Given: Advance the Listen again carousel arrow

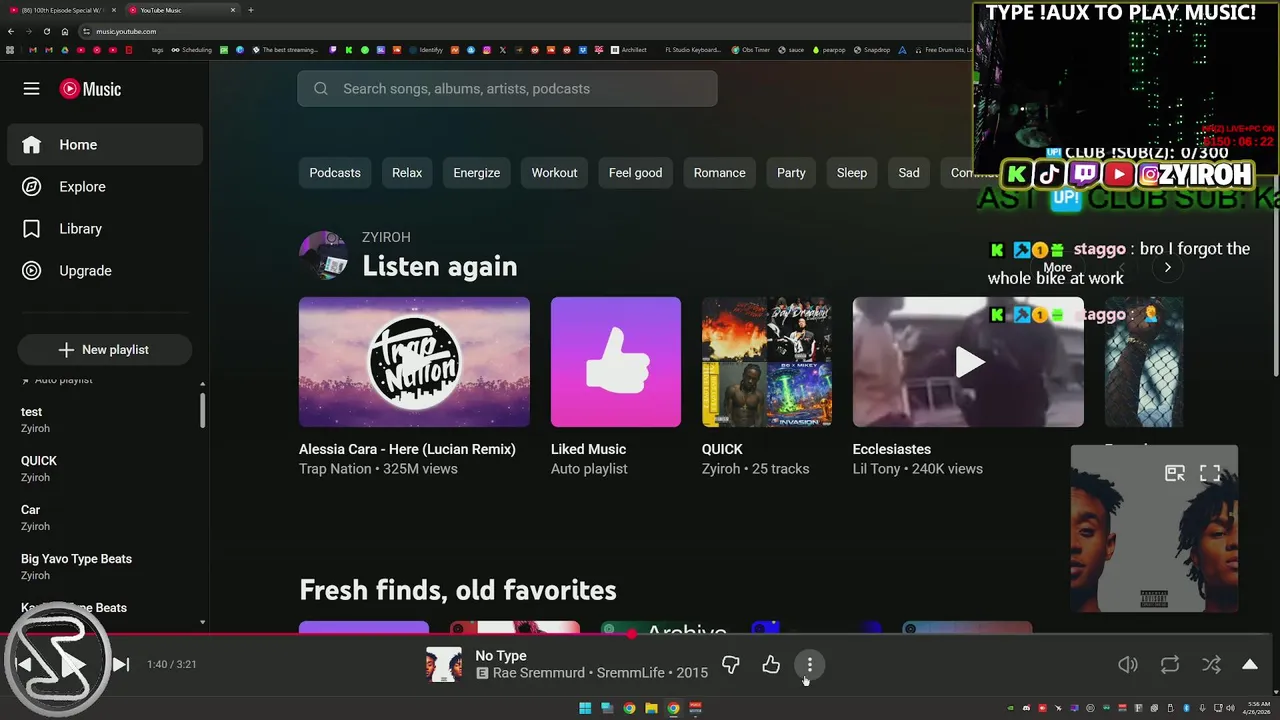Looking at the screenshot, I should (x=1167, y=267).
